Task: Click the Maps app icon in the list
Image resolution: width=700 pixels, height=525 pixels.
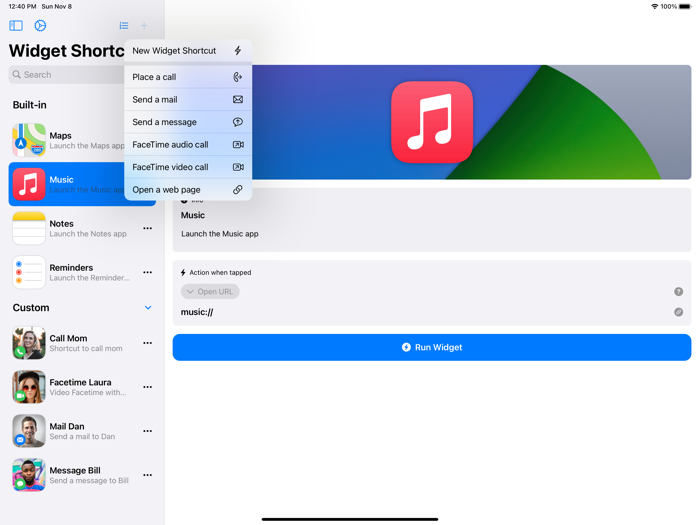Action: point(29,140)
